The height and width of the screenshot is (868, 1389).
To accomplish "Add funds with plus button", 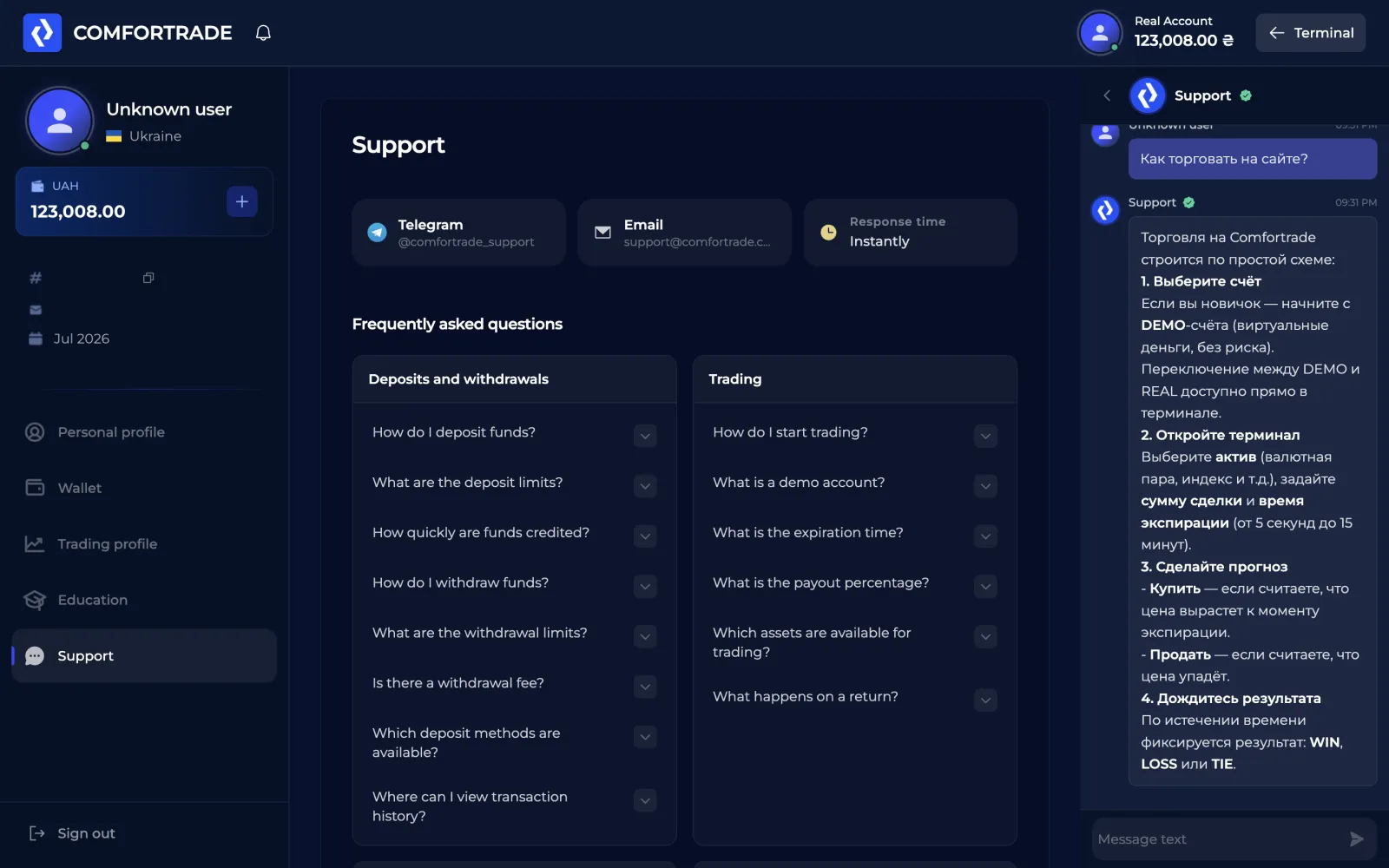I will click(x=241, y=201).
